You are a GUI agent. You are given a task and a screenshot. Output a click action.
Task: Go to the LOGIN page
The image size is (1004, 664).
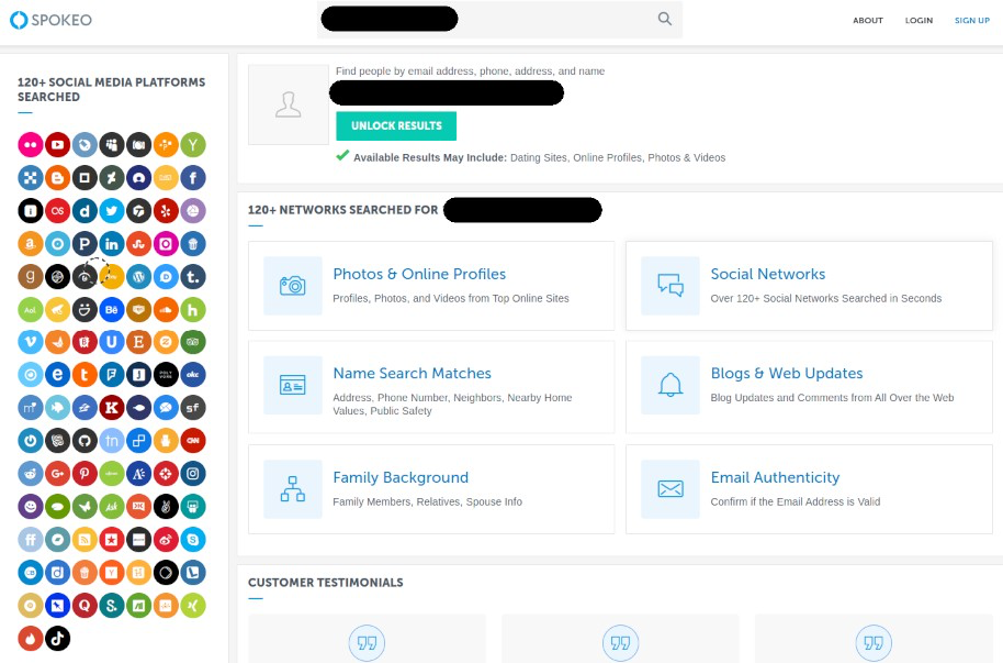tap(918, 20)
